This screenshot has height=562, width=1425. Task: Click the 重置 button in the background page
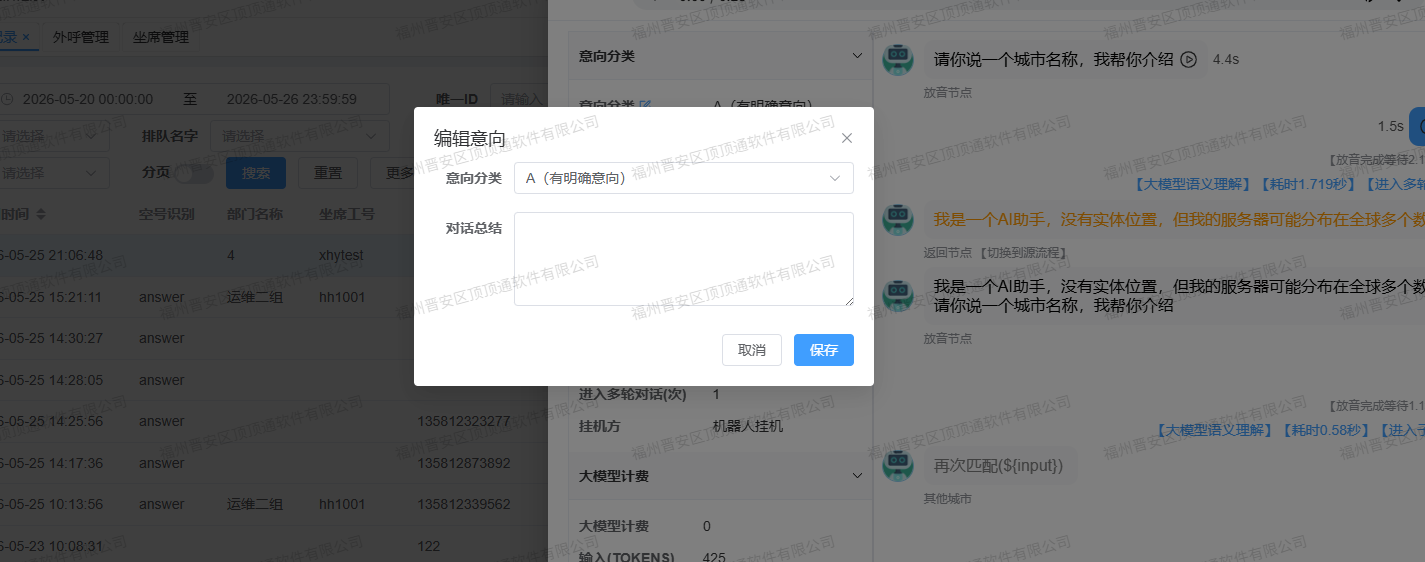coord(328,172)
